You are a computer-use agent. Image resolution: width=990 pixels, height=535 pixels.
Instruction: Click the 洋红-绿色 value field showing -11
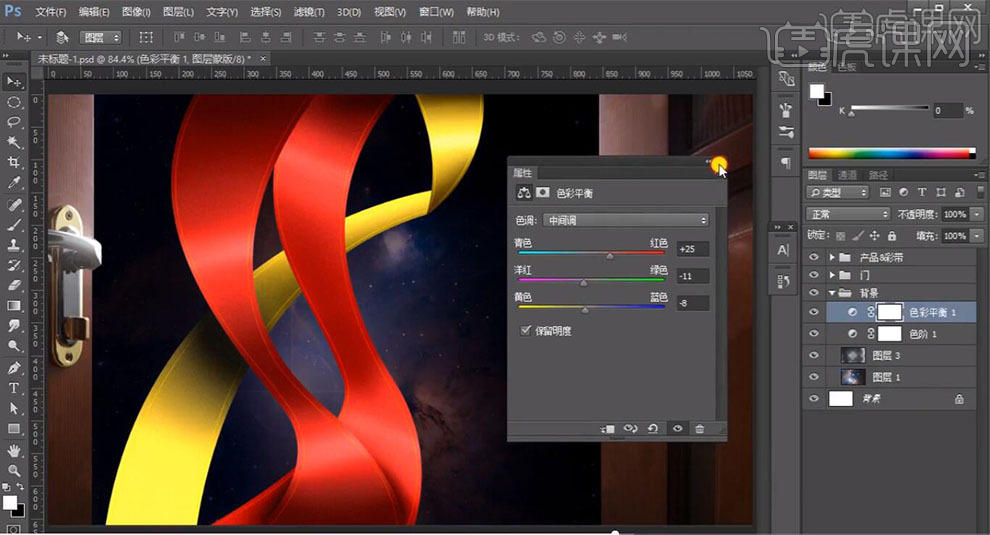[693, 276]
